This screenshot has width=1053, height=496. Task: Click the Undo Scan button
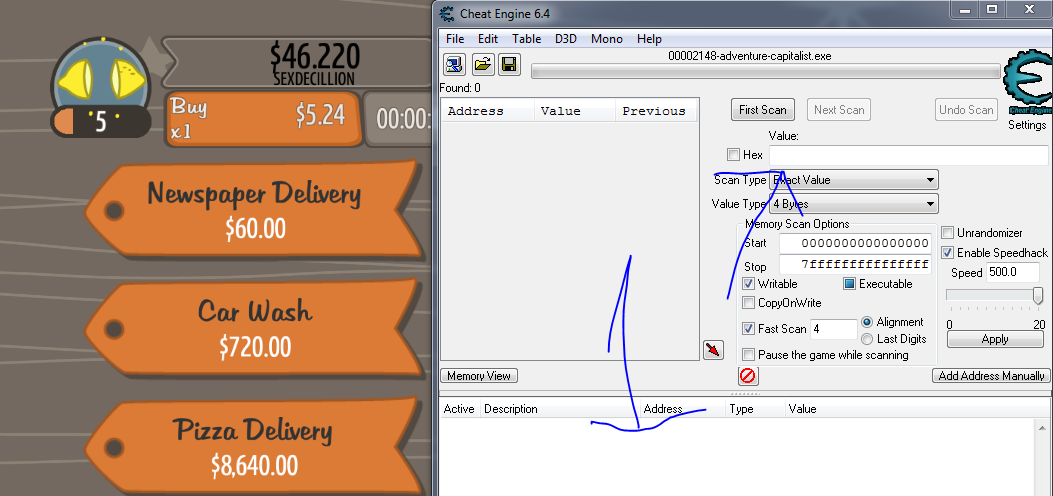click(x=966, y=110)
